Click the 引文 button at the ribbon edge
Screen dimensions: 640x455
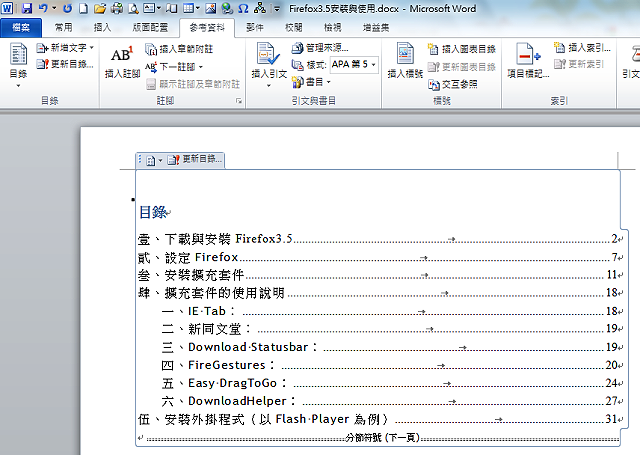click(x=631, y=61)
